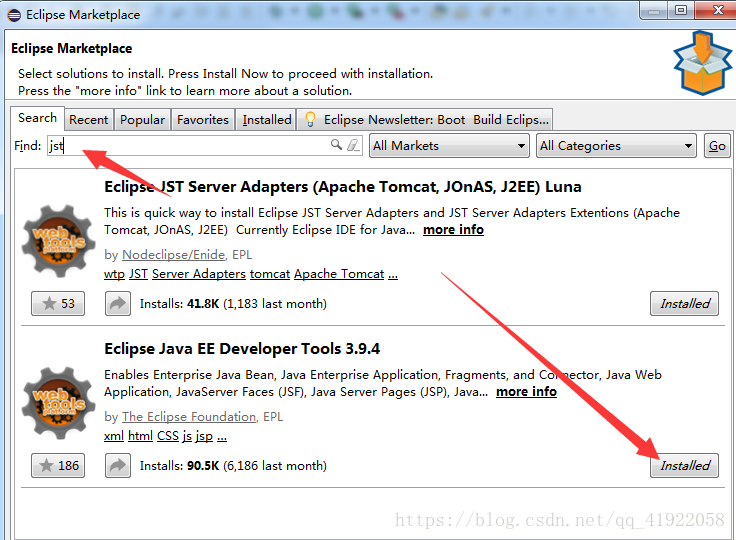
Task: Open The Eclipse Foundation author link
Action: (189, 417)
